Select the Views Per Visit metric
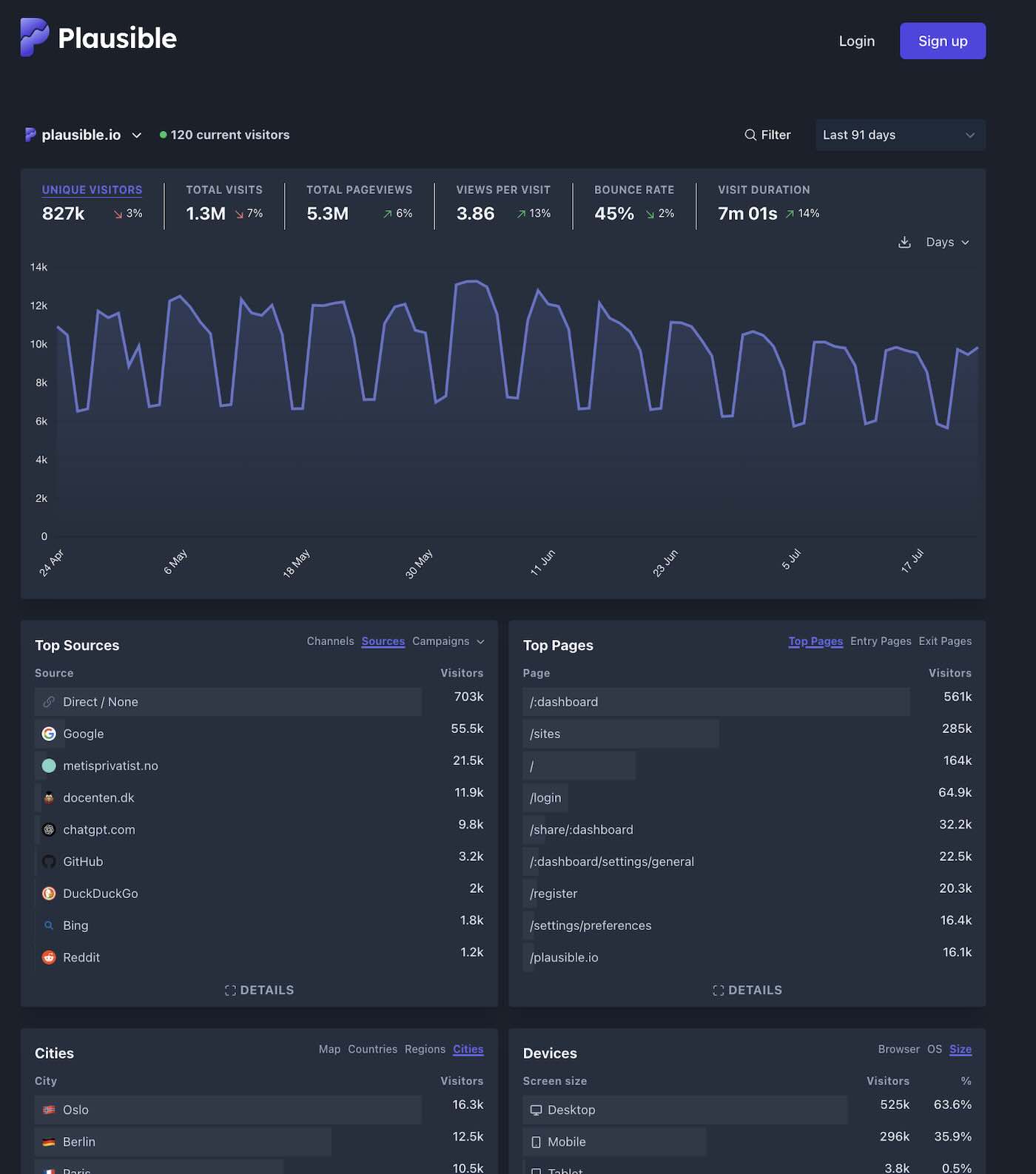 [503, 203]
